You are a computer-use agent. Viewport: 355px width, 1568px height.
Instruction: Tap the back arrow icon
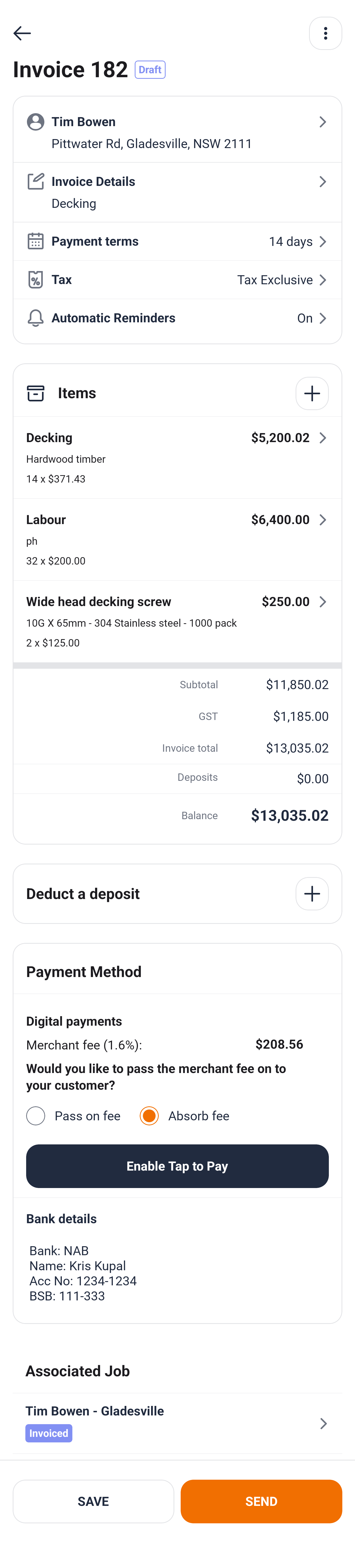point(22,34)
